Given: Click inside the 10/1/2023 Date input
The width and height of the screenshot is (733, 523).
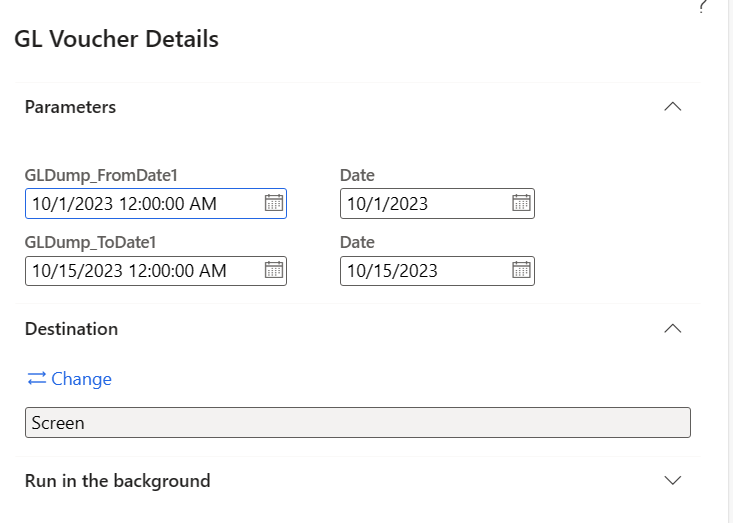Looking at the screenshot, I should tap(420, 203).
